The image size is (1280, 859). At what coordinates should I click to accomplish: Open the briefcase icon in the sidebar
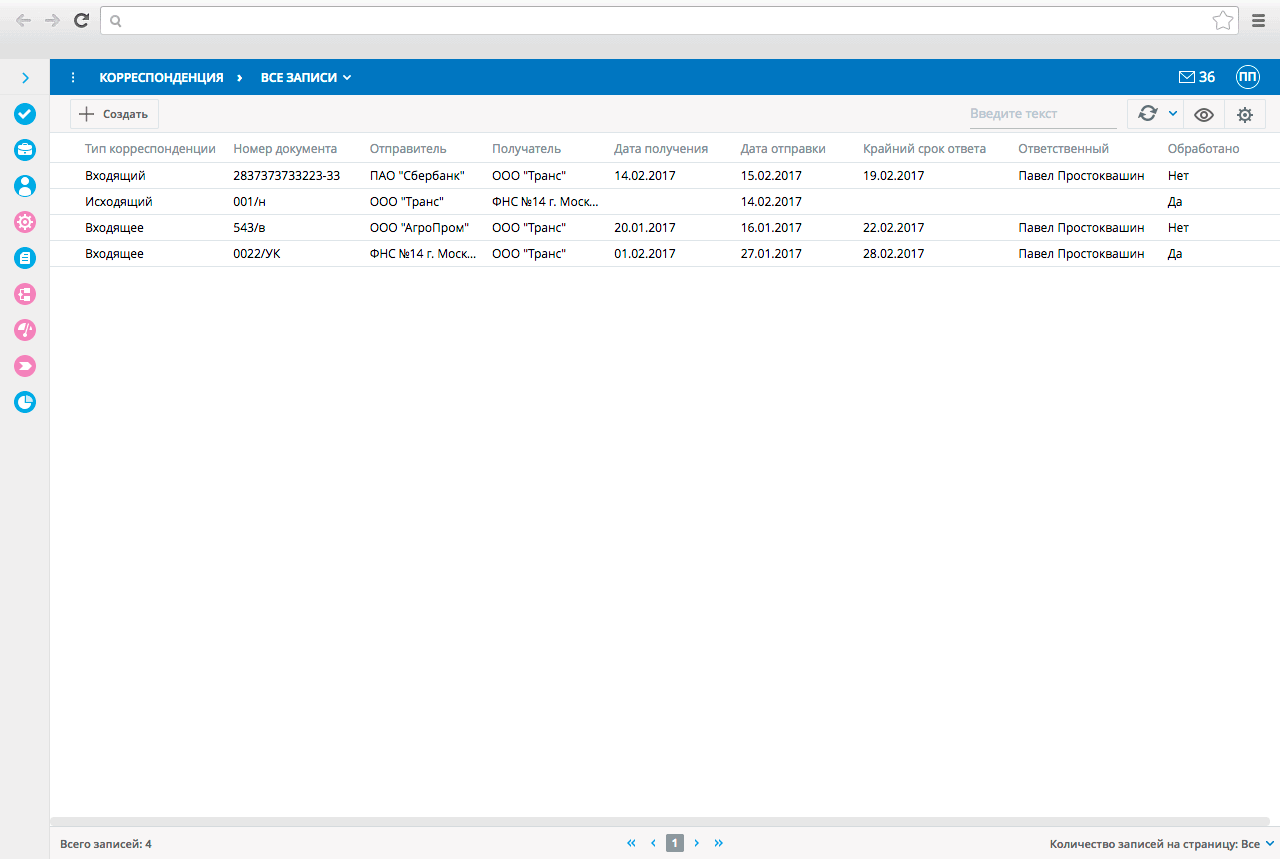(x=25, y=150)
